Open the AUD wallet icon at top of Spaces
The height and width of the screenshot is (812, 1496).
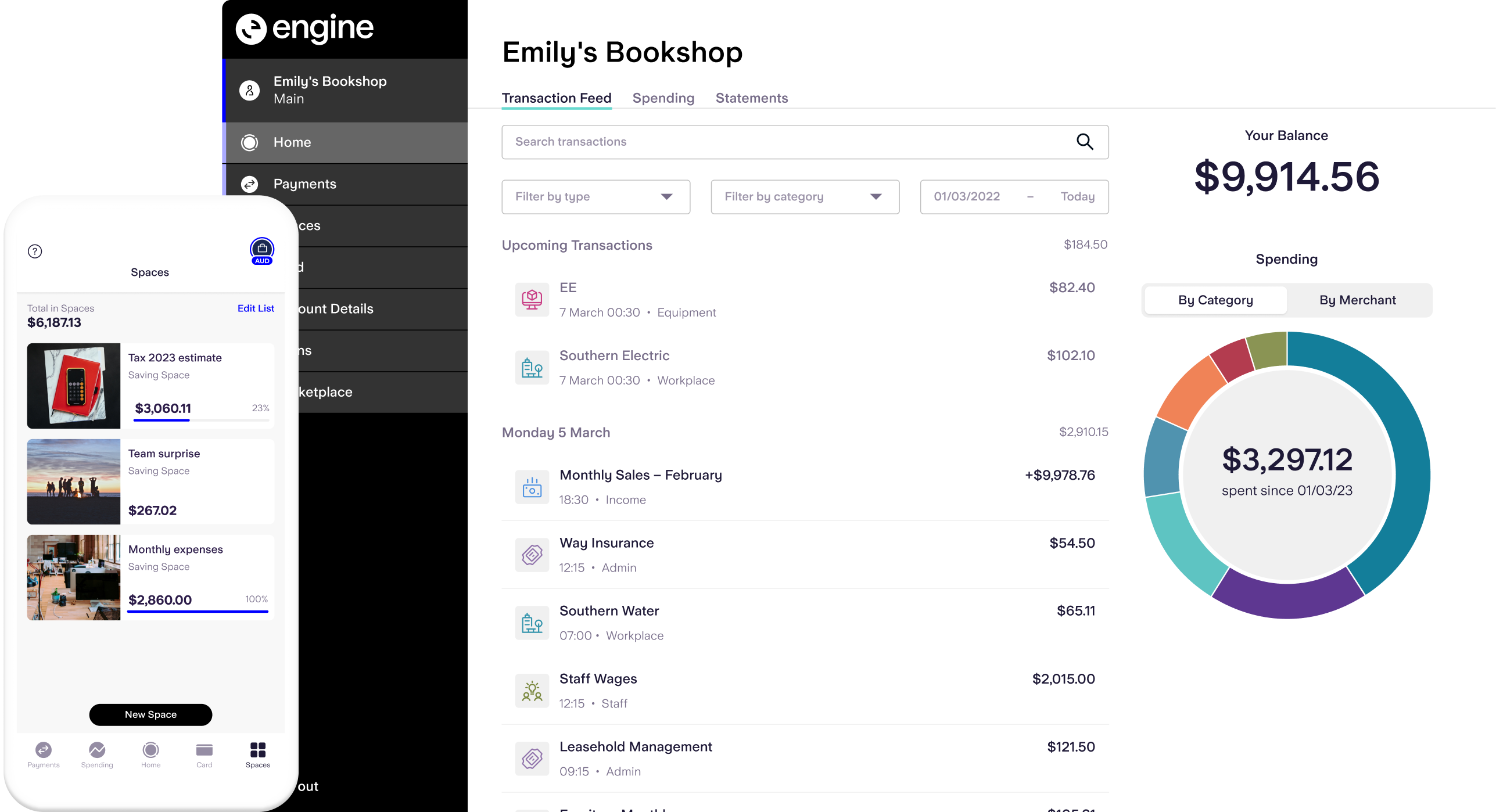[261, 250]
